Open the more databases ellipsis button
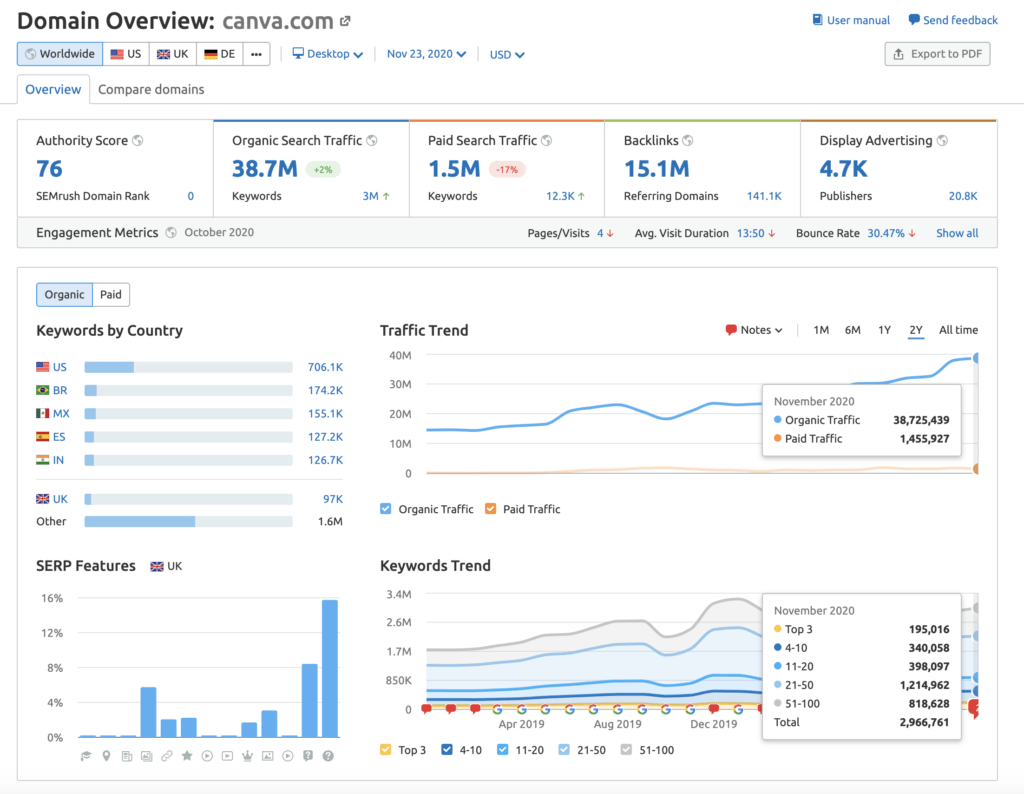This screenshot has height=794, width=1024. pyautogui.click(x=257, y=54)
